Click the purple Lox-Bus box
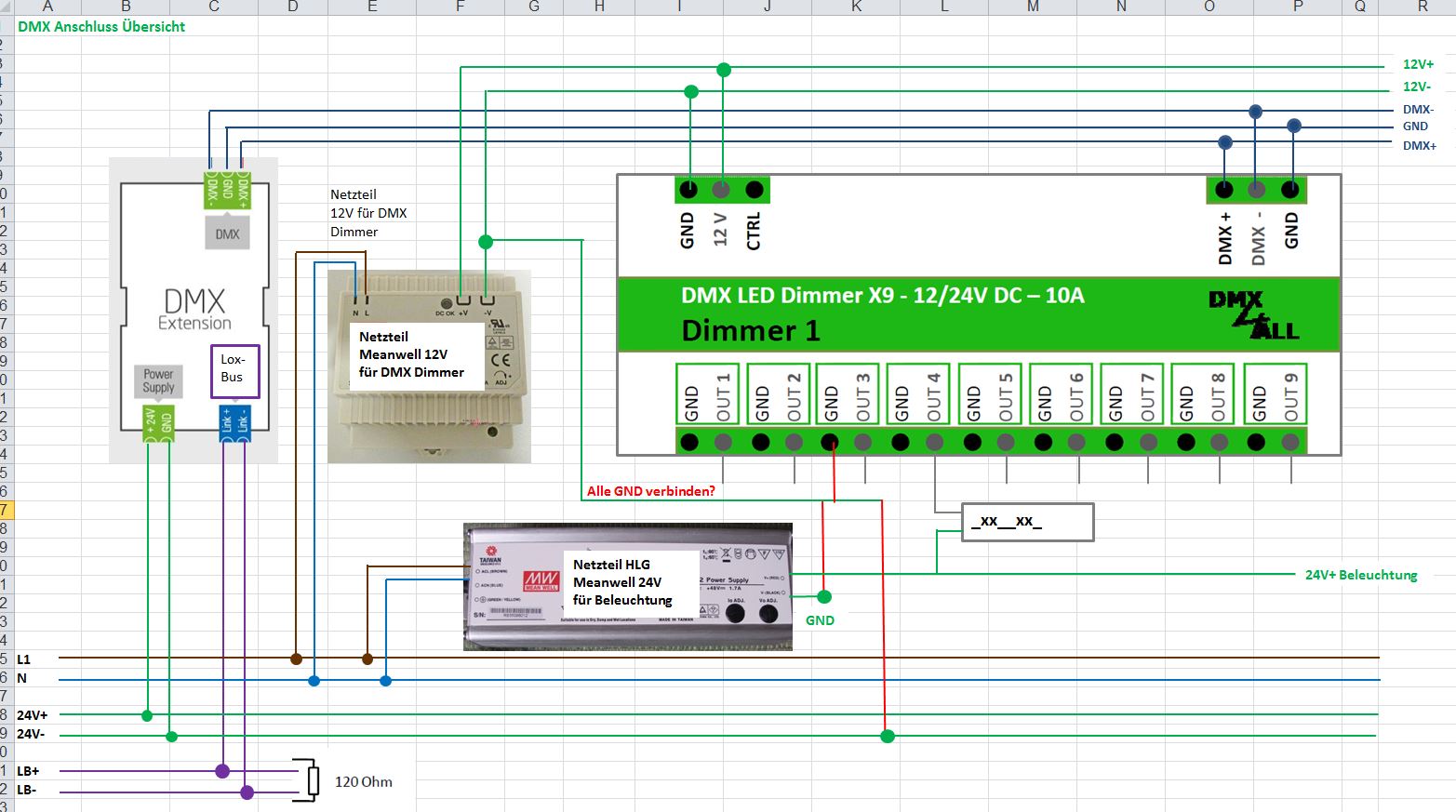The height and width of the screenshot is (812, 1456). point(234,370)
